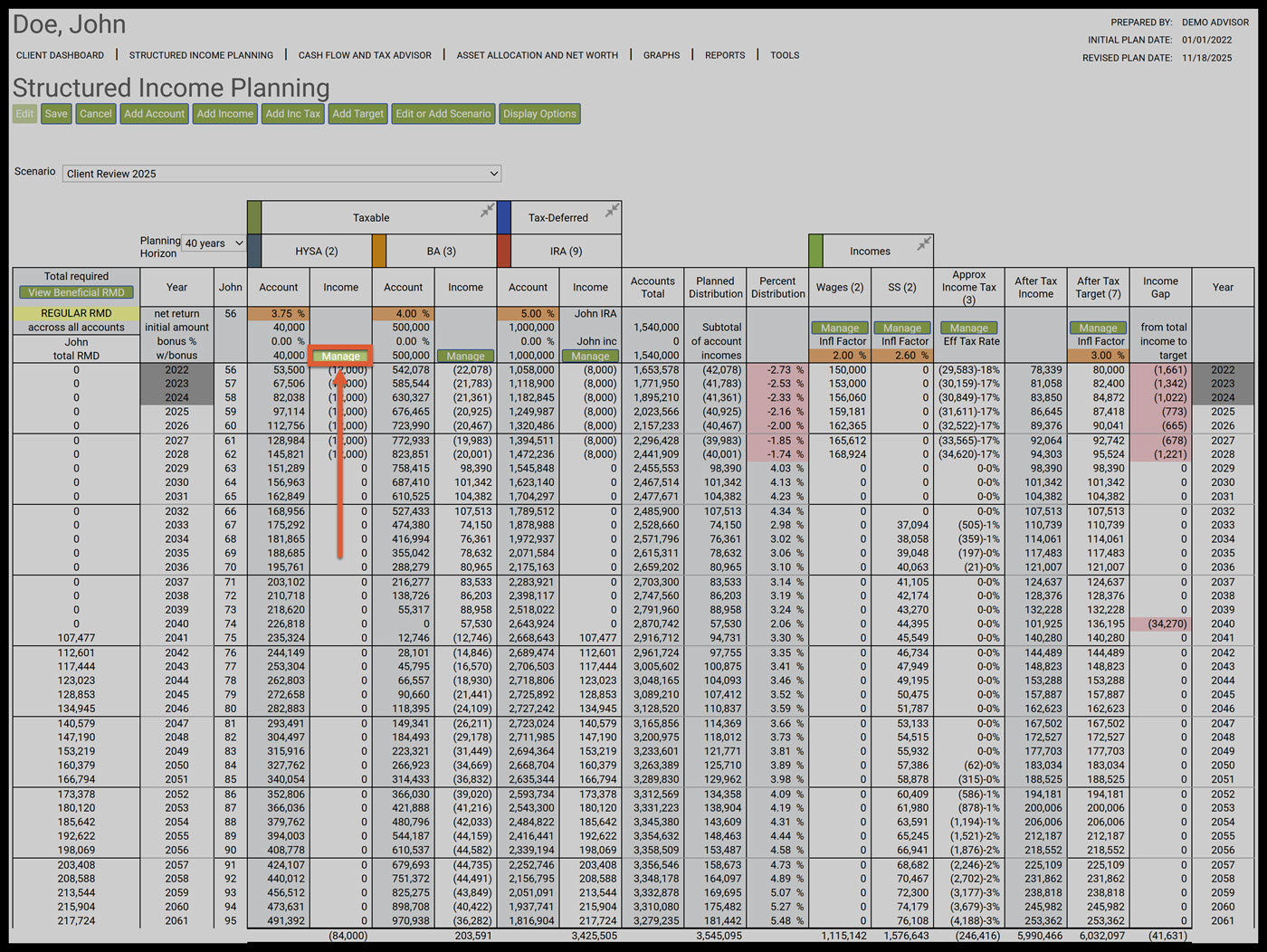This screenshot has height=952, width=1267.
Task: Edit the SS 2.60 % inflation factor
Action: [x=902, y=356]
